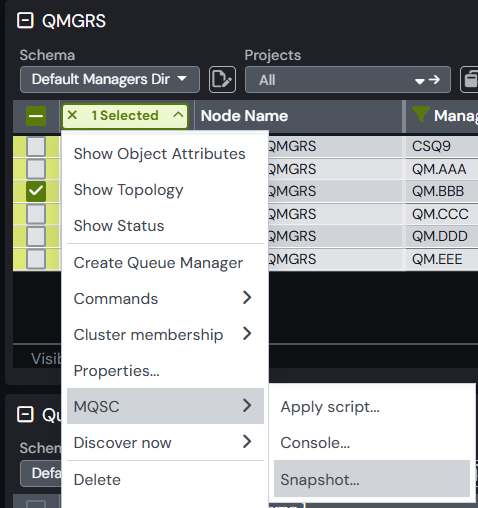The height and width of the screenshot is (508, 478).
Task: Clear selection with the X in 1 Selected
Action: tap(72, 115)
